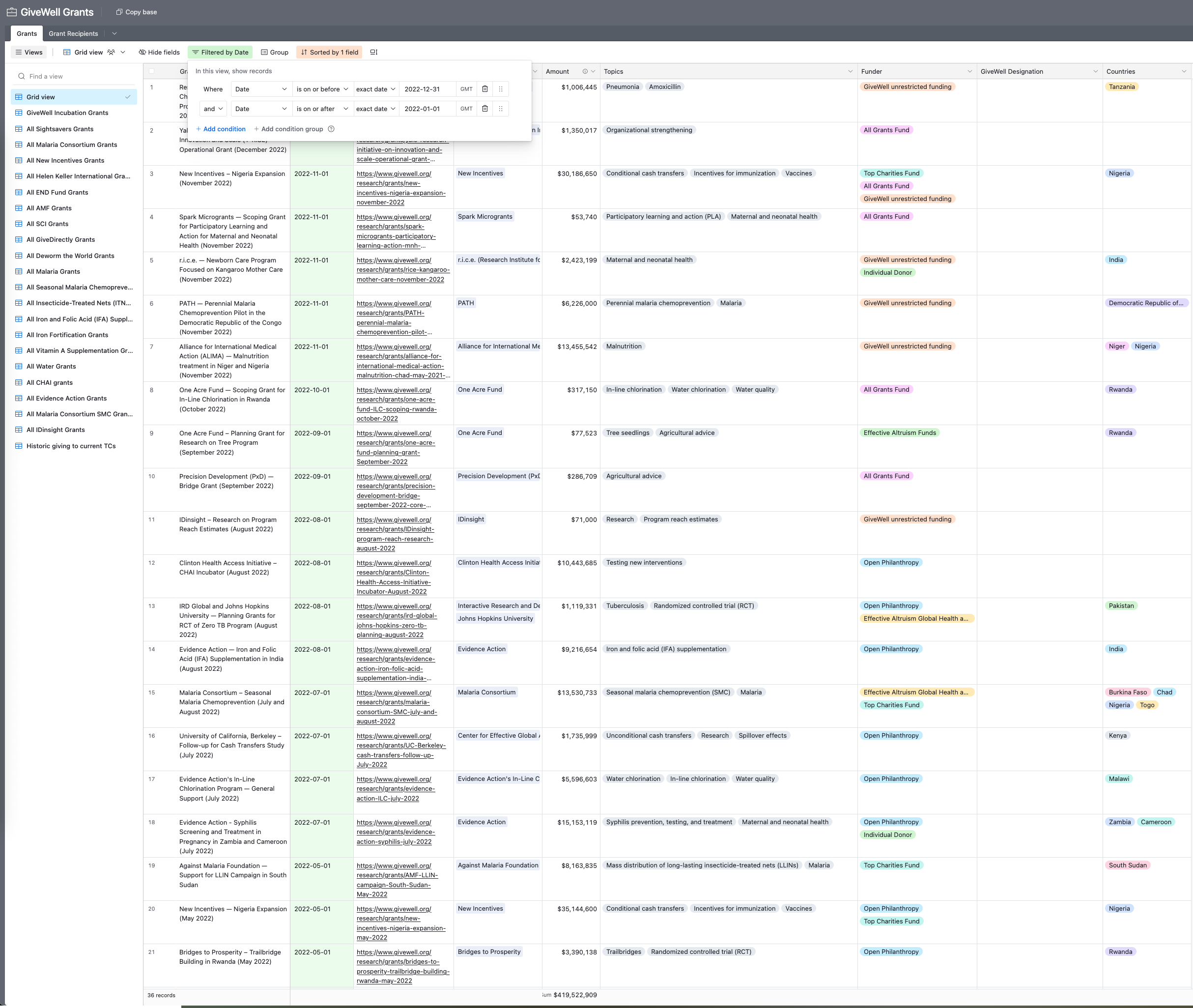The image size is (1193, 1008).
Task: Click the Find a view search field
Action: 74,76
